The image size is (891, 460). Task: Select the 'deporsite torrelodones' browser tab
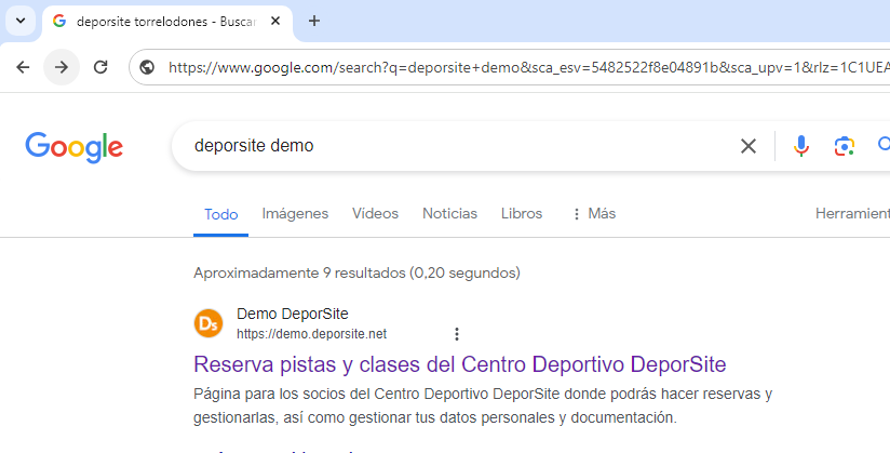click(168, 22)
